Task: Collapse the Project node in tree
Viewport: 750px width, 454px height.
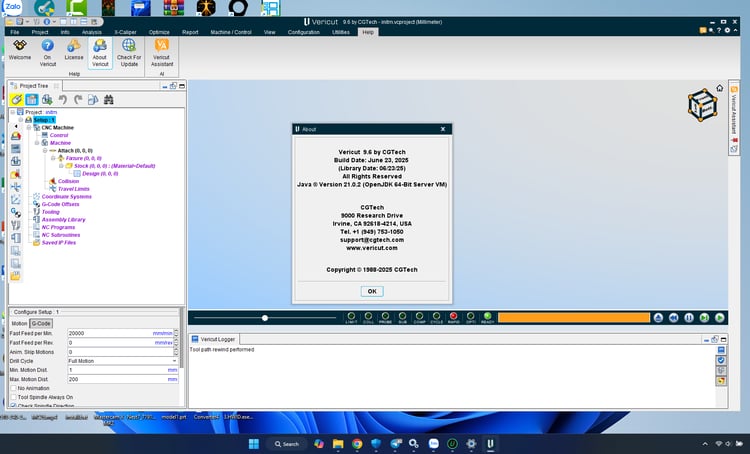Action: pyautogui.click(x=13, y=112)
